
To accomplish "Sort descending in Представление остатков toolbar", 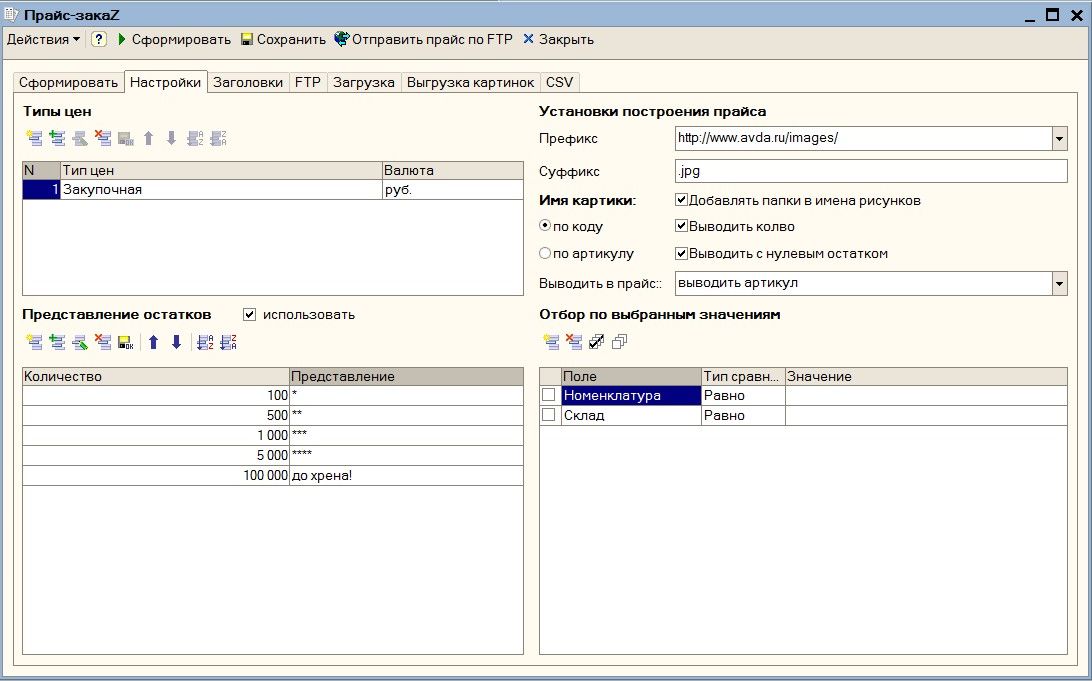I will click(228, 342).
